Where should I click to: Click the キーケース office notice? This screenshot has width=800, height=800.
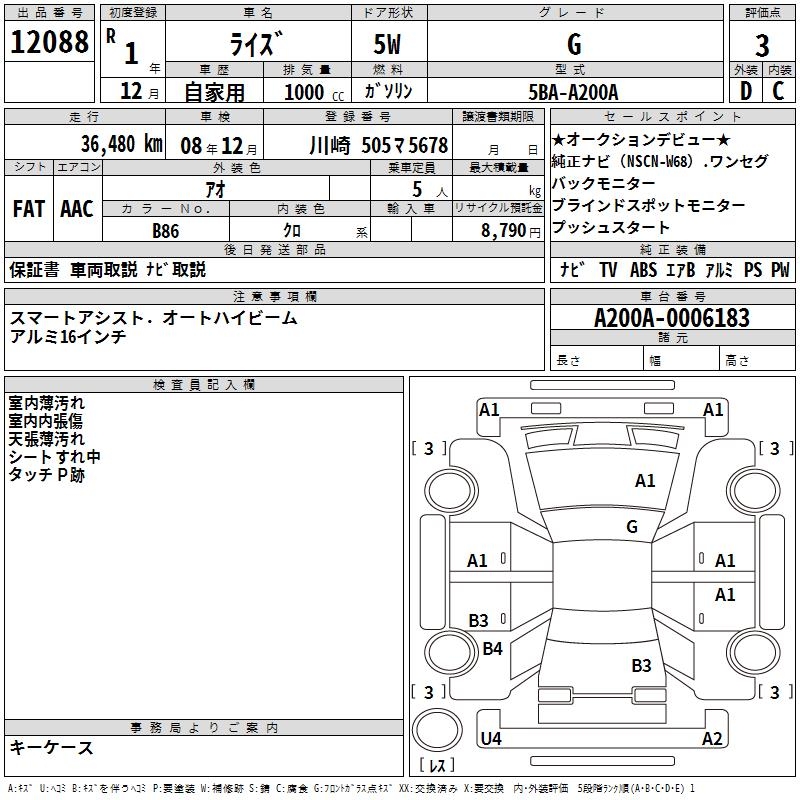(x=51, y=747)
